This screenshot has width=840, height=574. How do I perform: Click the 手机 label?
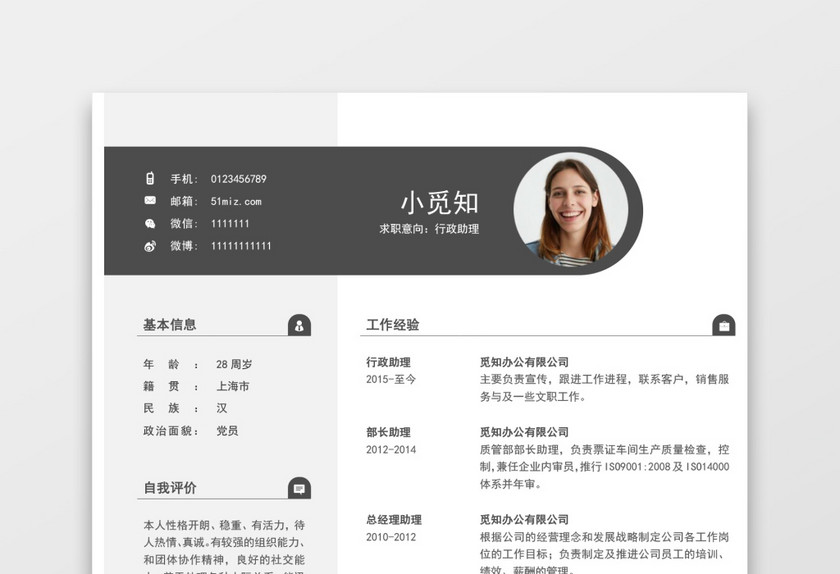tap(184, 179)
